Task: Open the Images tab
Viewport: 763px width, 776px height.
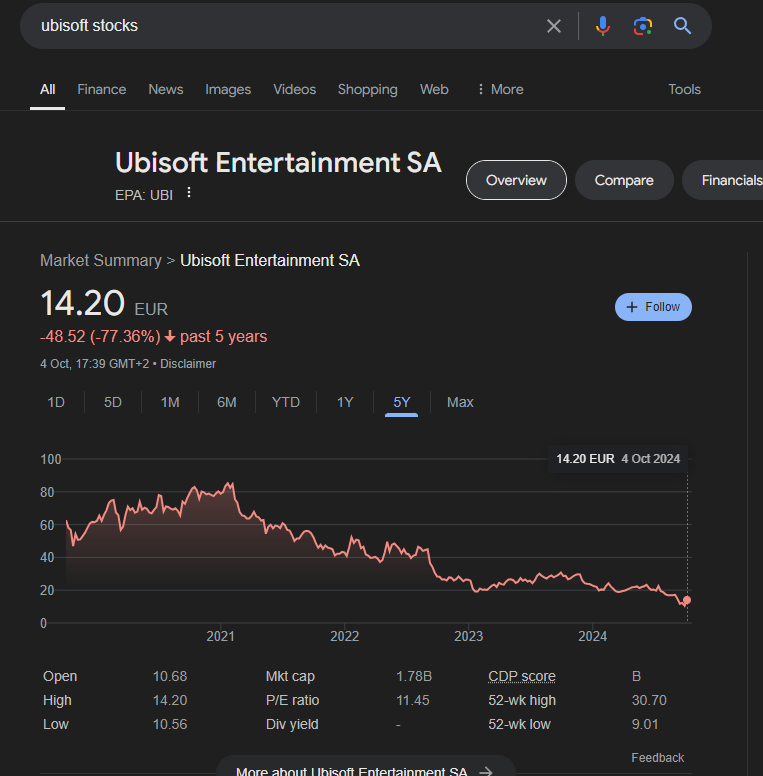Action: (x=228, y=89)
